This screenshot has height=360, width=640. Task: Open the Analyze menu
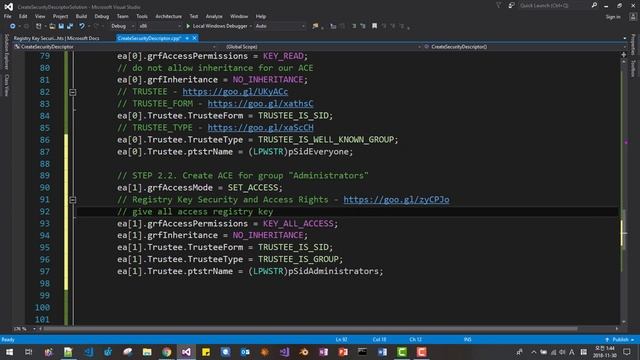(x=214, y=16)
